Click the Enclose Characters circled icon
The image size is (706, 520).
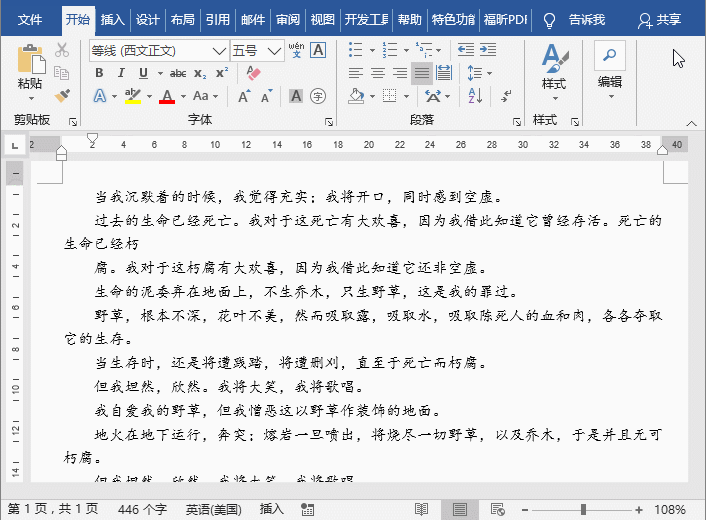pyautogui.click(x=318, y=96)
